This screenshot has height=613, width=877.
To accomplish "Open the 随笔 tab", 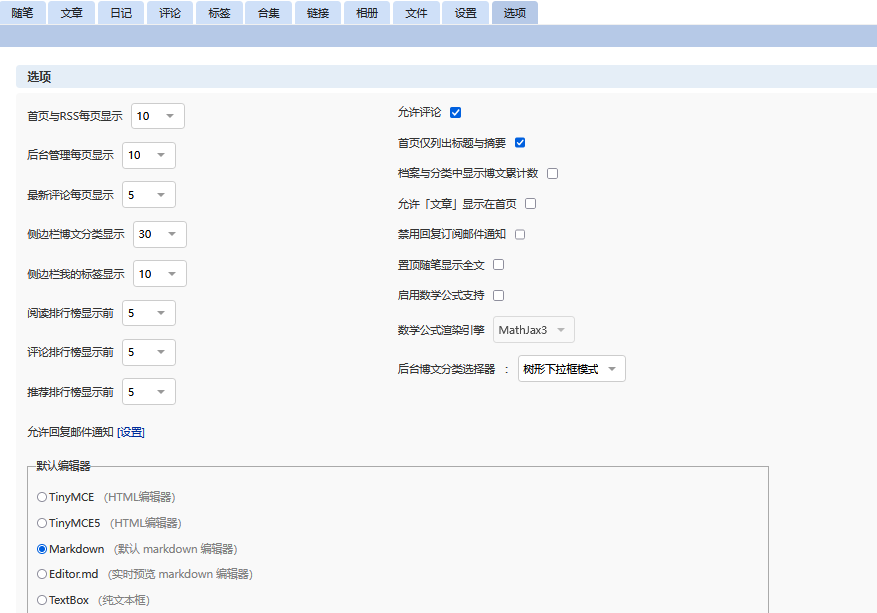I will click(22, 12).
